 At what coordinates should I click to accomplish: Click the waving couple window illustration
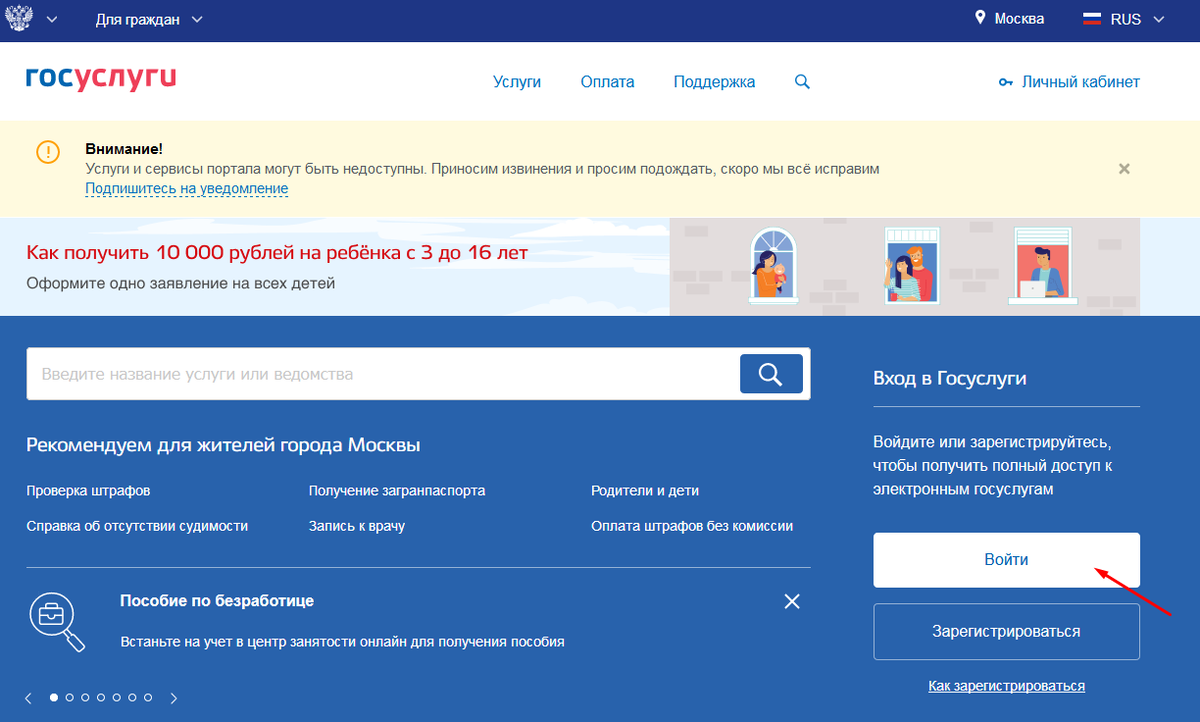[x=912, y=264]
